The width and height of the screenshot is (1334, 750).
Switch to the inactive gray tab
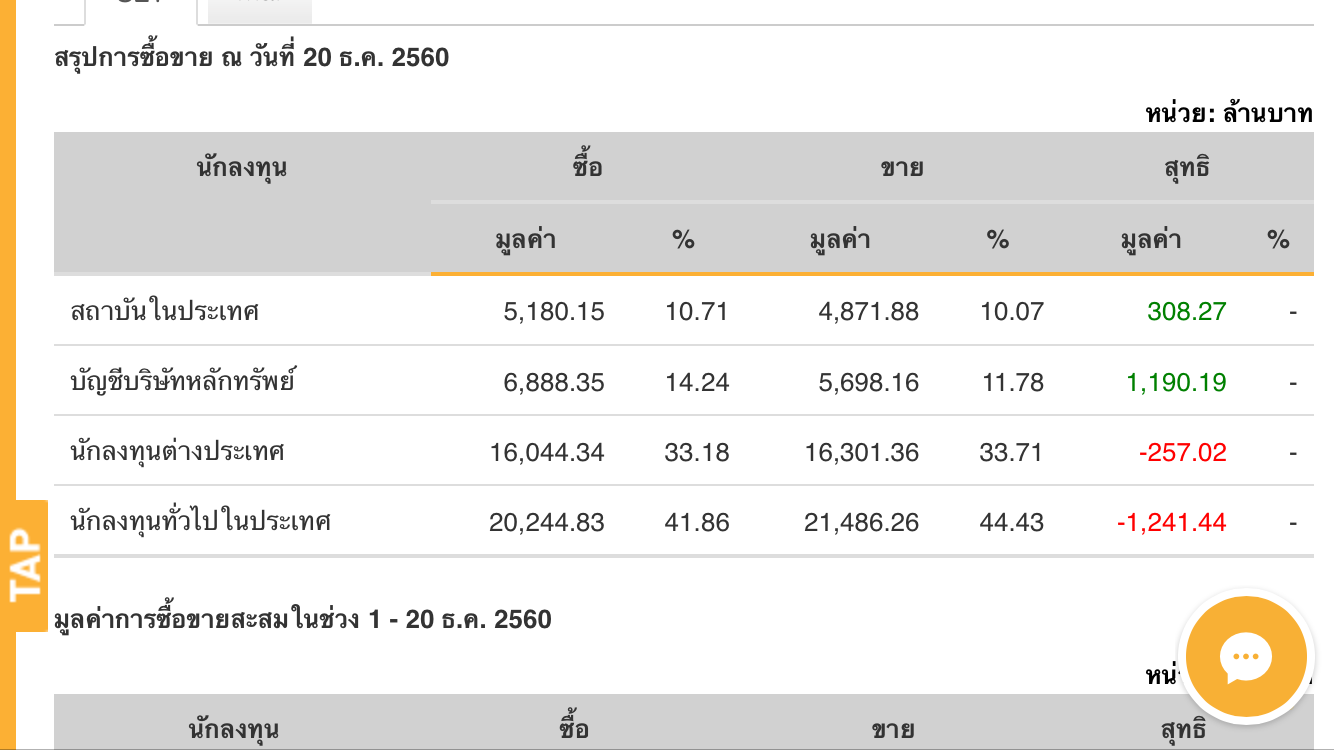tap(260, 8)
